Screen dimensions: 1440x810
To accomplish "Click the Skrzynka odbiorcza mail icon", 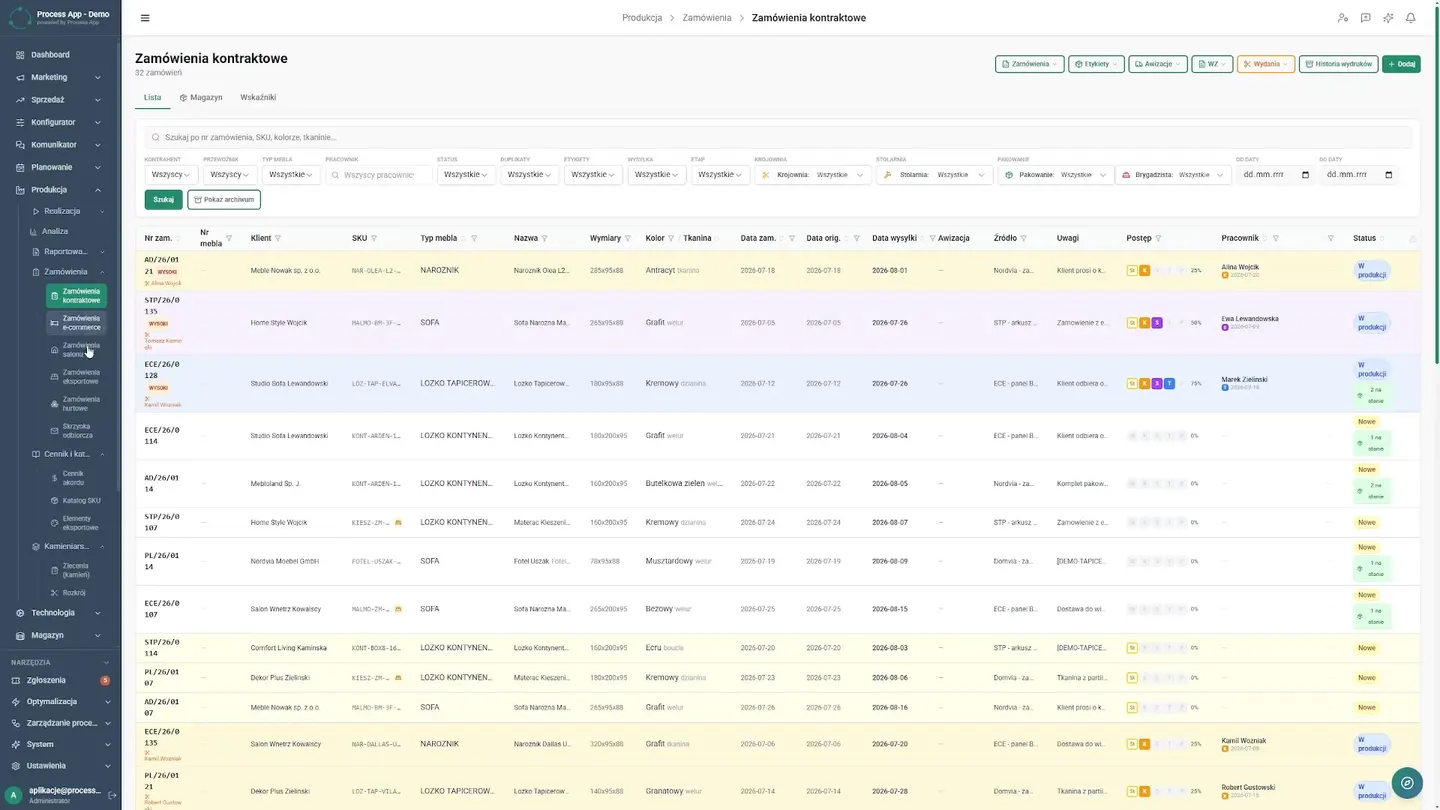I will pos(55,431).
